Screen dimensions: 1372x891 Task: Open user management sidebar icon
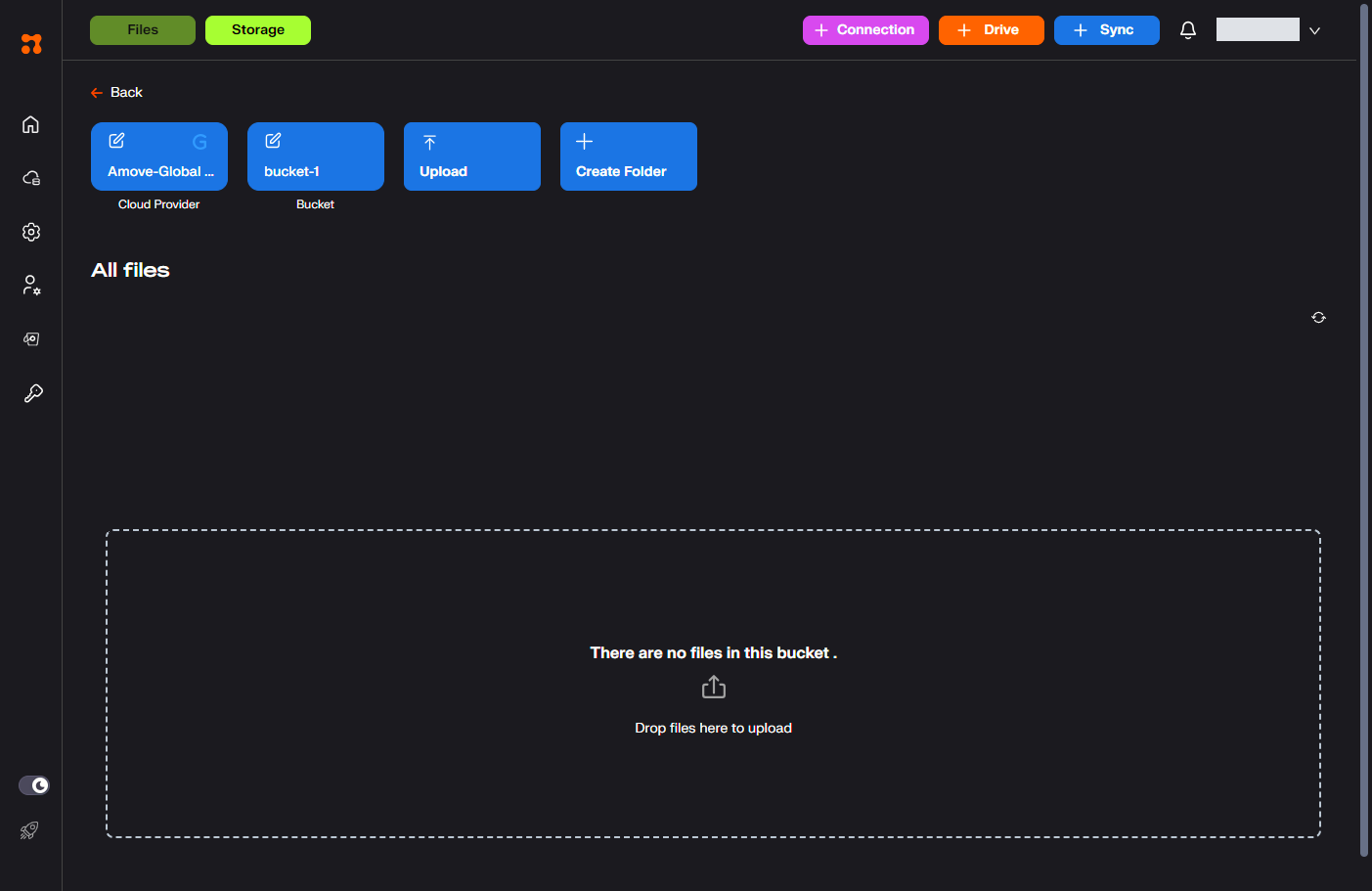pos(31,286)
